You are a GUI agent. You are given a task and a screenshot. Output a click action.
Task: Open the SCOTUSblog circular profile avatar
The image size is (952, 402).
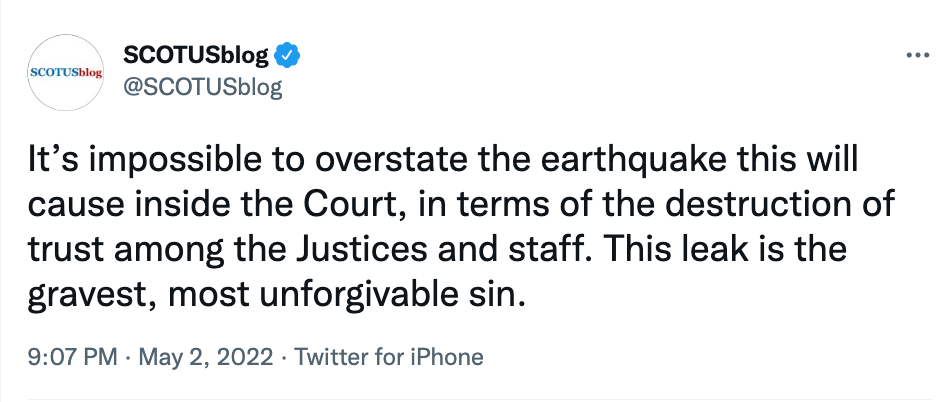[66, 72]
